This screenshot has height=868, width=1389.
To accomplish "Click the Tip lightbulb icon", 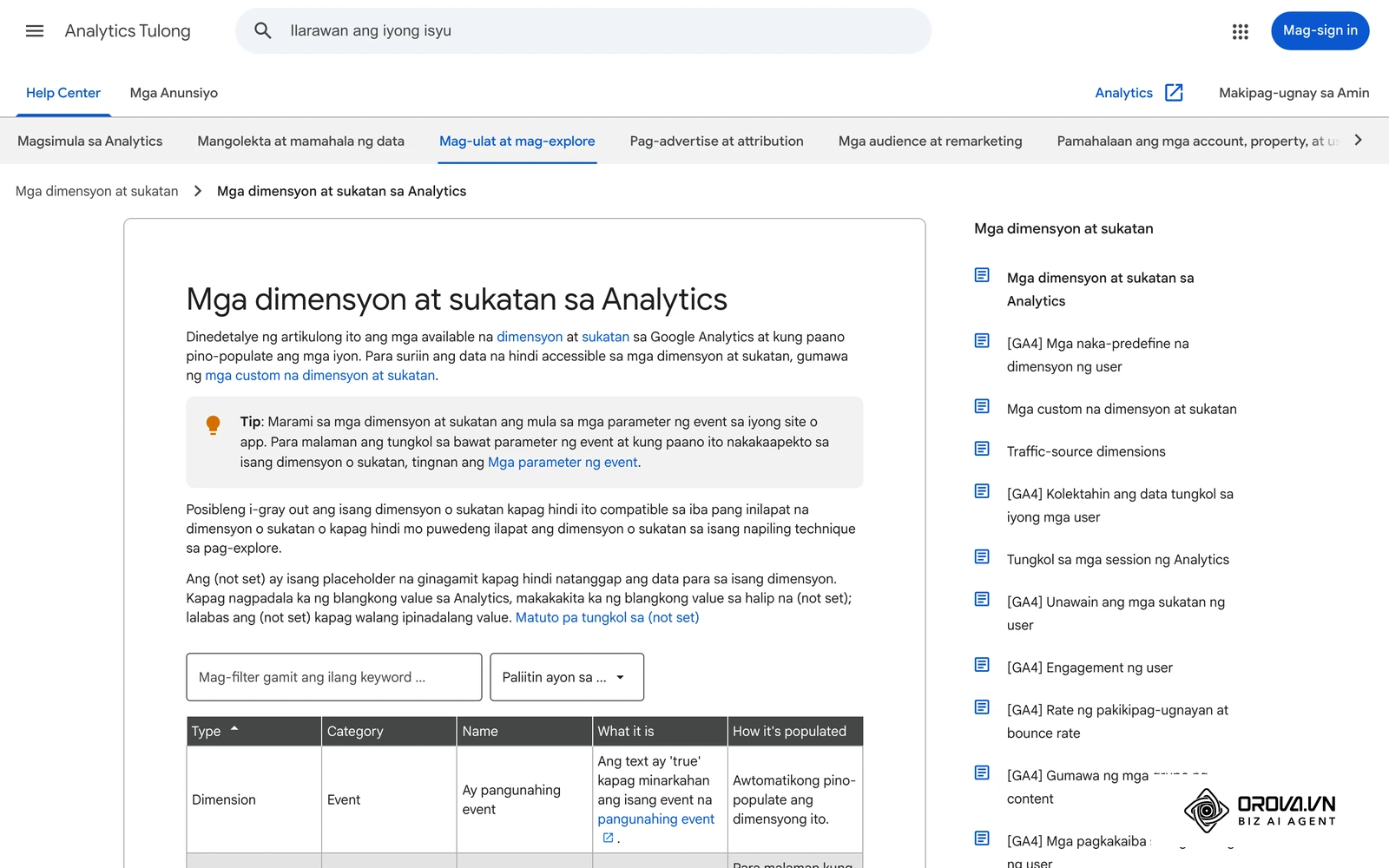I will point(213,425).
